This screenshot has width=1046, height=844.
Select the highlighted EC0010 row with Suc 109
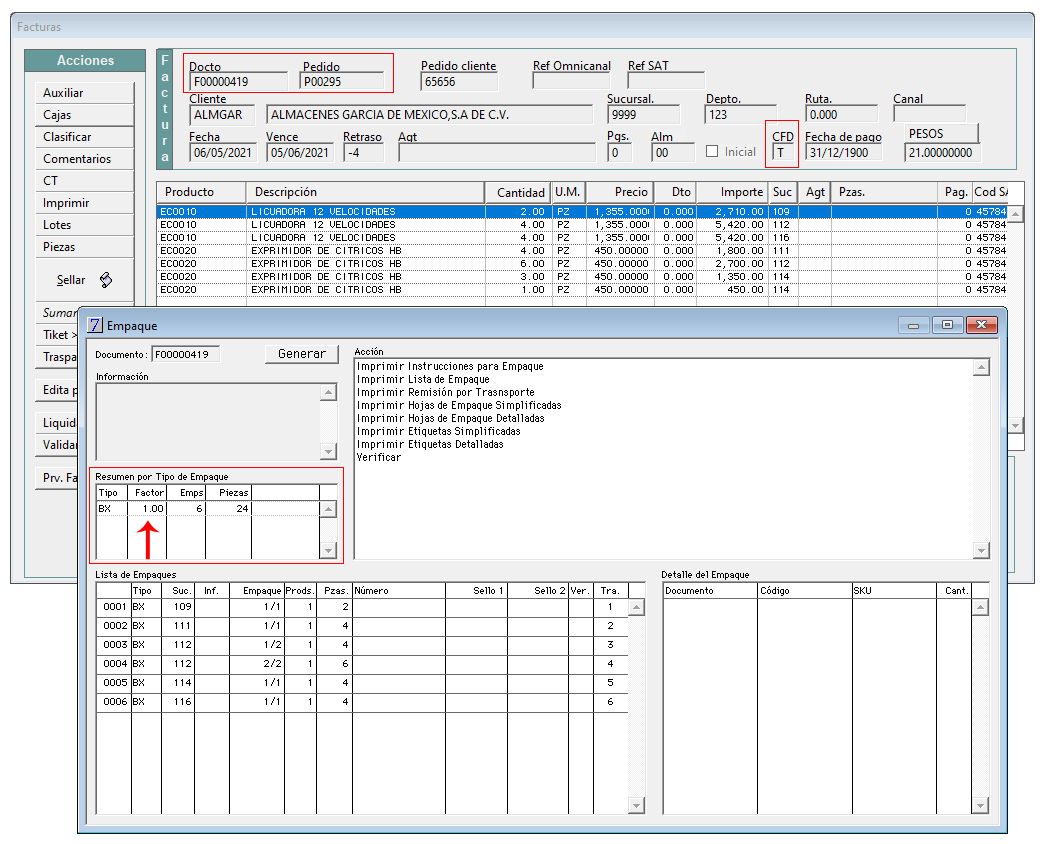(581, 212)
